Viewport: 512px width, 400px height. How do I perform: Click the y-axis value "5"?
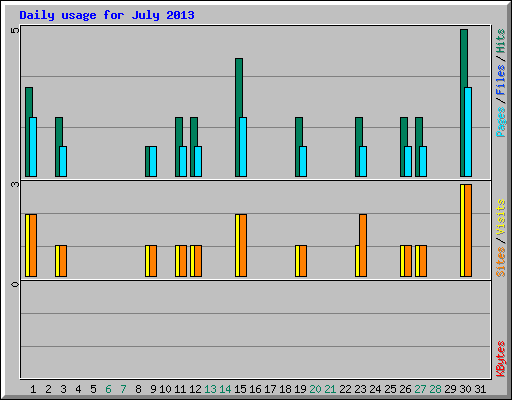click(15, 31)
